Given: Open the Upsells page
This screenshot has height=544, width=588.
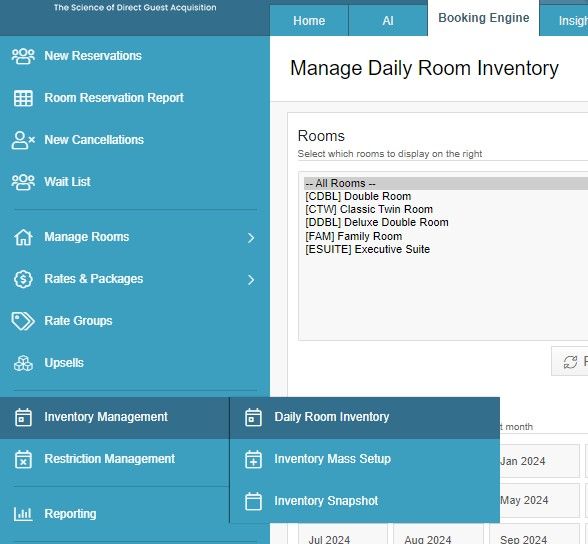Looking at the screenshot, I should point(64,363).
